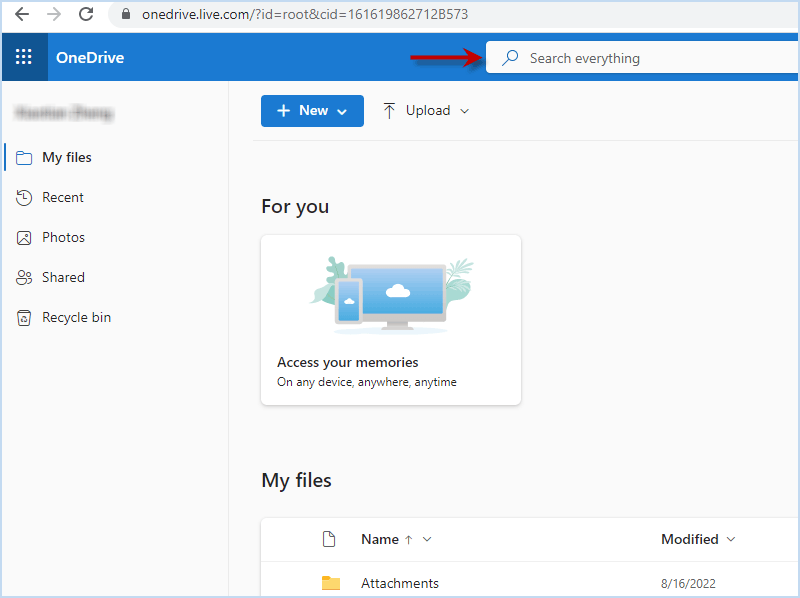800x598 pixels.
Task: Click the Attachments folder icon
Action: (331, 583)
